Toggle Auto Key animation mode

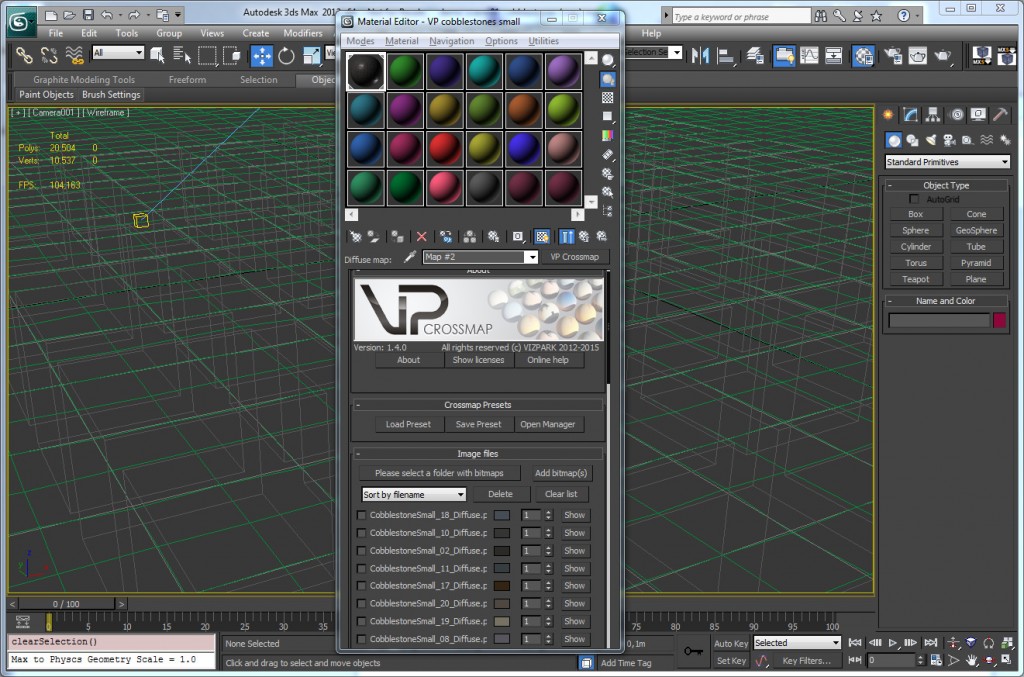731,643
